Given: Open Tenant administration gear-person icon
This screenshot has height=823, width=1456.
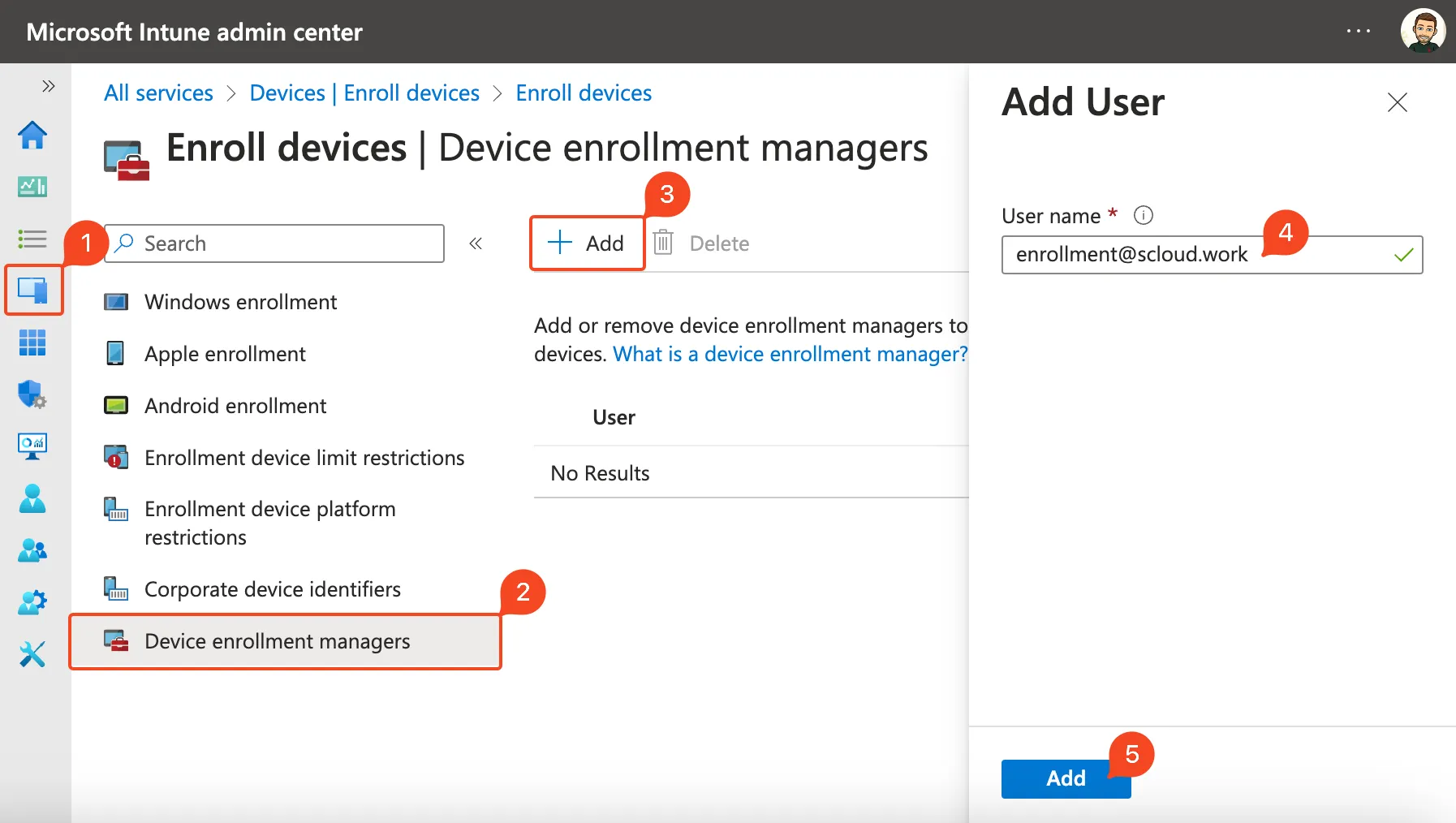Looking at the screenshot, I should coord(32,602).
